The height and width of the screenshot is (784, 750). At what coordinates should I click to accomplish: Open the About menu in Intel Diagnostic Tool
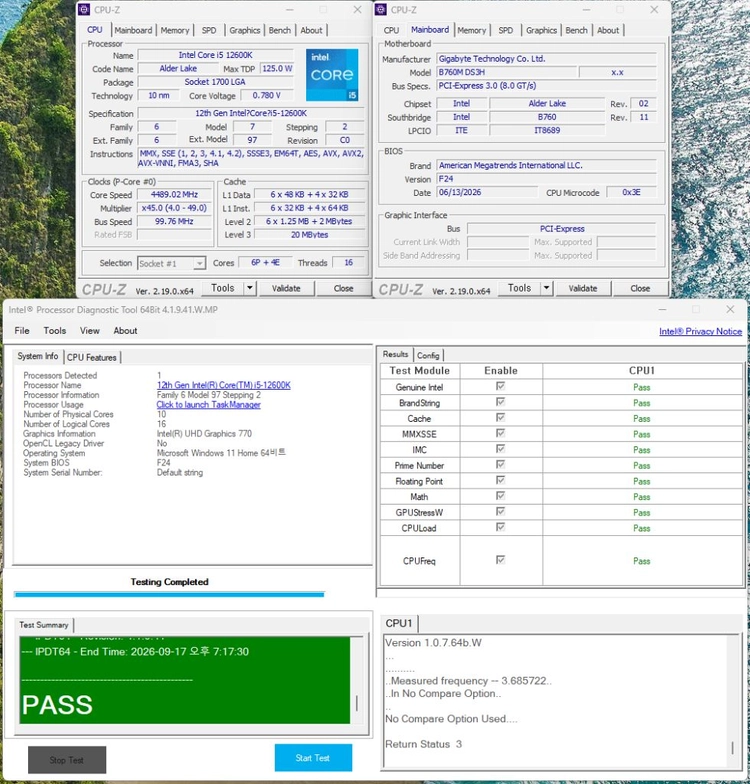pyautogui.click(x=125, y=331)
